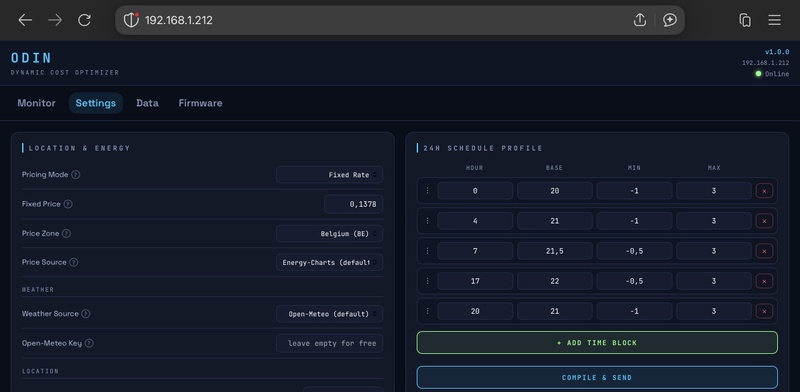Edit the base field showing 21,5
This screenshot has height=392, width=800.
(555, 251)
